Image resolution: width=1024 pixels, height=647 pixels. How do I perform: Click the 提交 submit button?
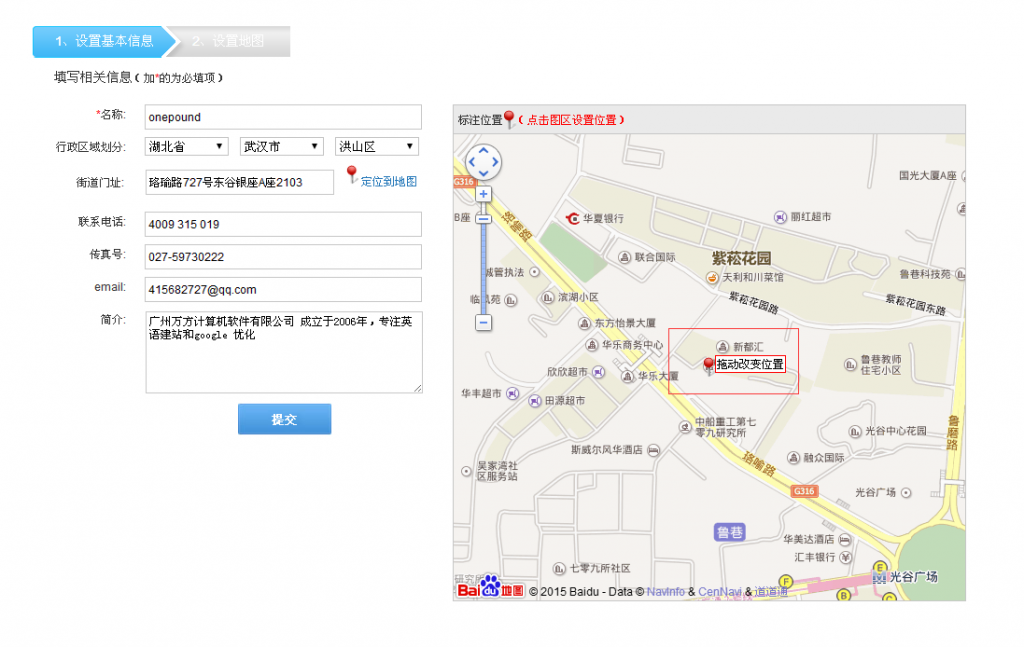284,419
